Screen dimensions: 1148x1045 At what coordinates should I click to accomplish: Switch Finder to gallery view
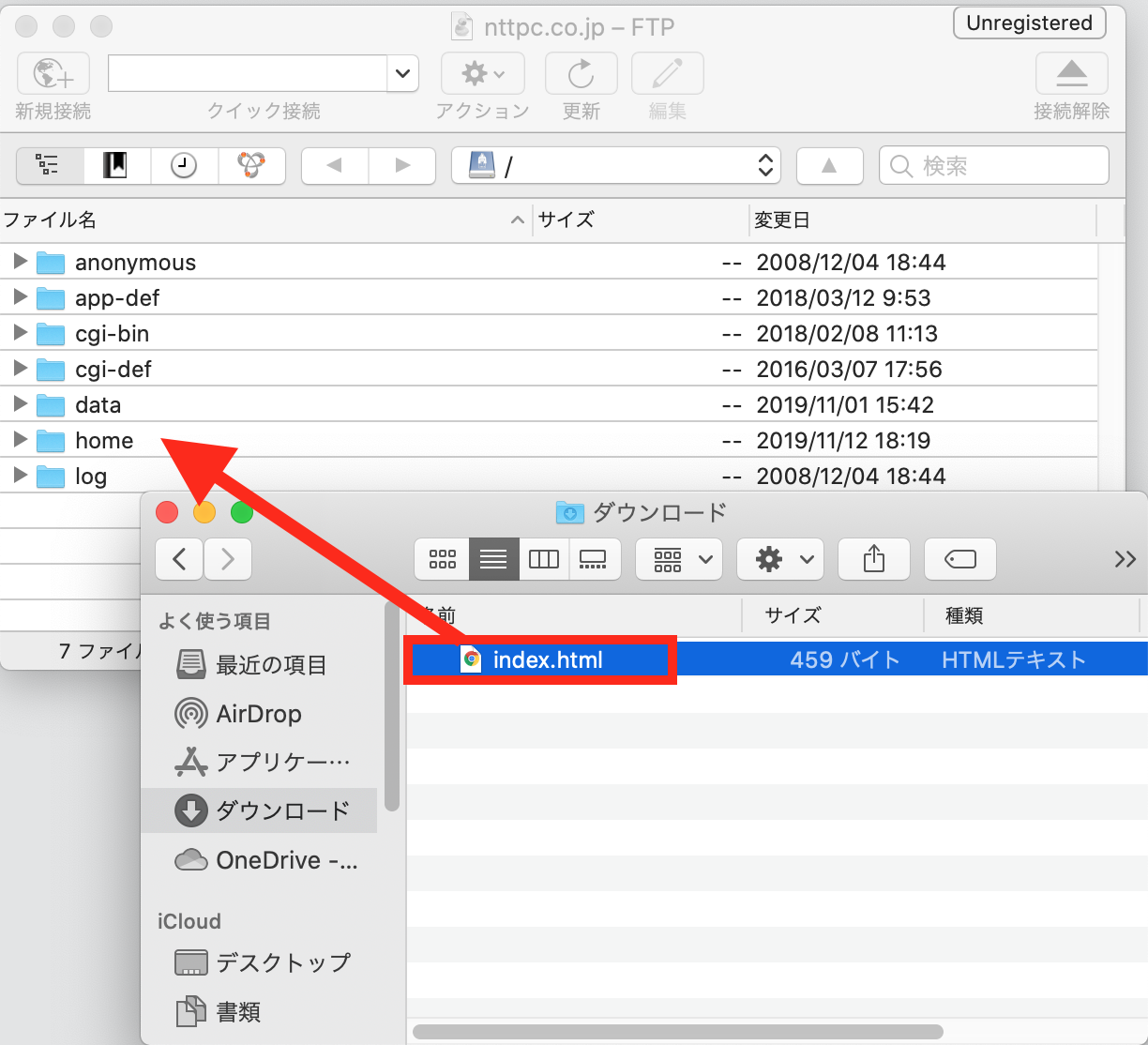[x=594, y=559]
